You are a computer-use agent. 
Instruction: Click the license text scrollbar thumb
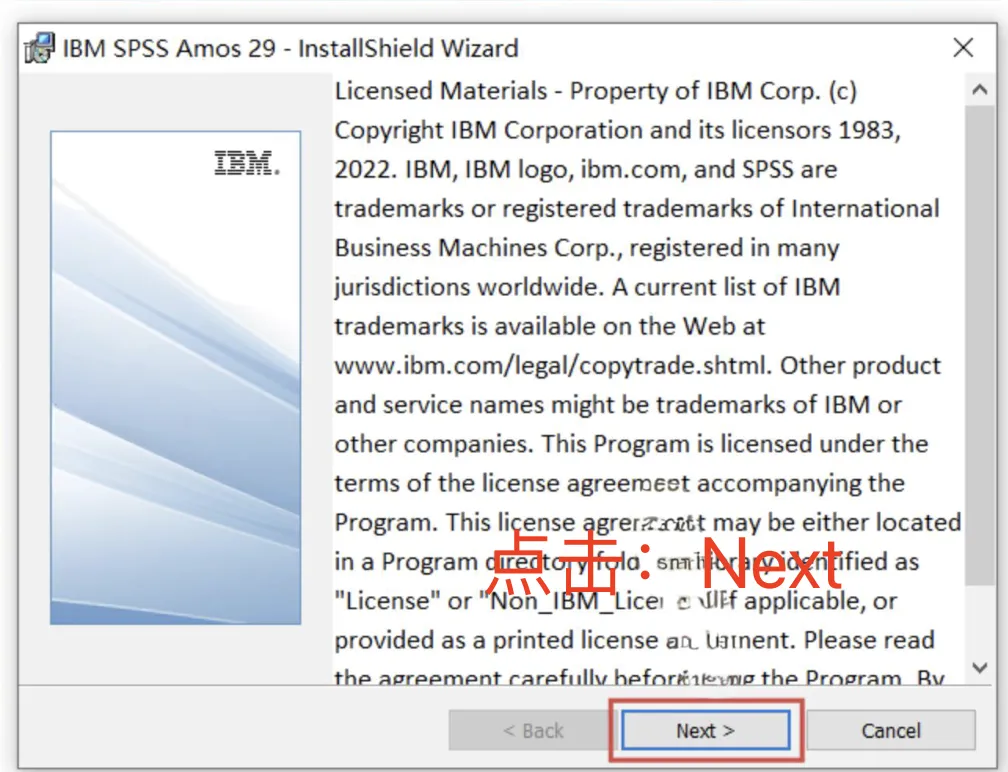[x=980, y=346]
